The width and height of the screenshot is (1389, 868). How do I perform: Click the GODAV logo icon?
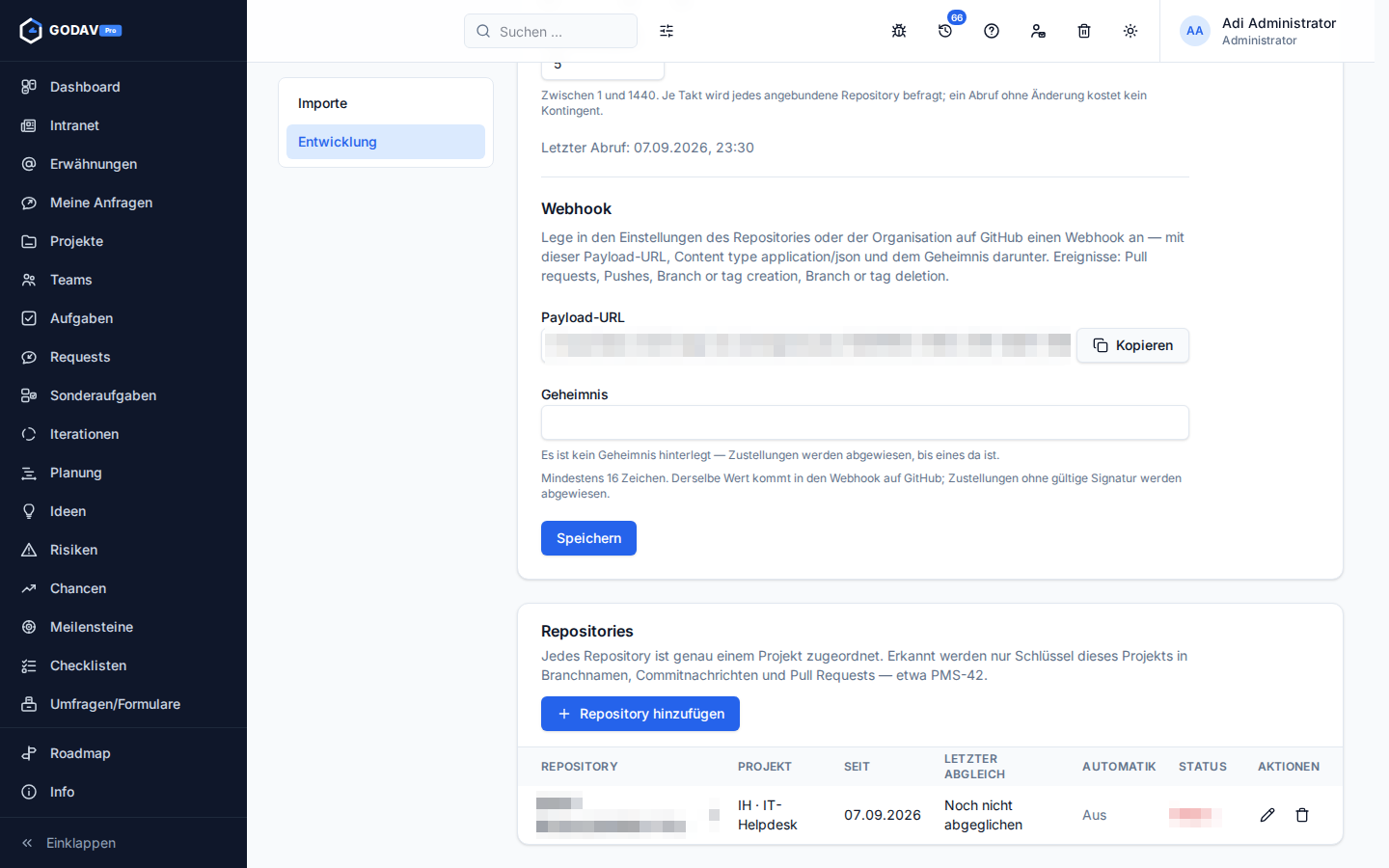point(31,31)
